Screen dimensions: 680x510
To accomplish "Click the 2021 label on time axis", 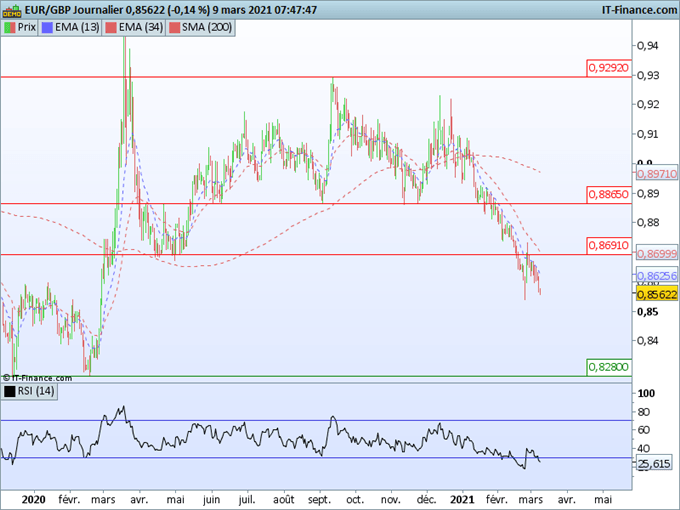I will (462, 500).
